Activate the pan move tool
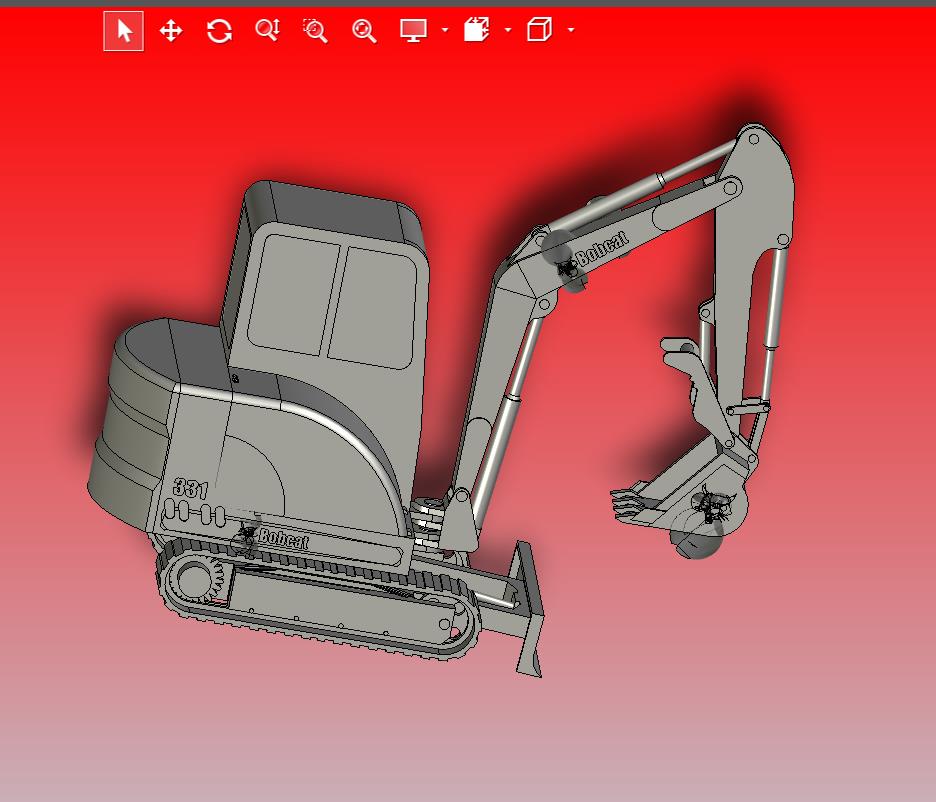The height and width of the screenshot is (802, 936). tap(171, 30)
